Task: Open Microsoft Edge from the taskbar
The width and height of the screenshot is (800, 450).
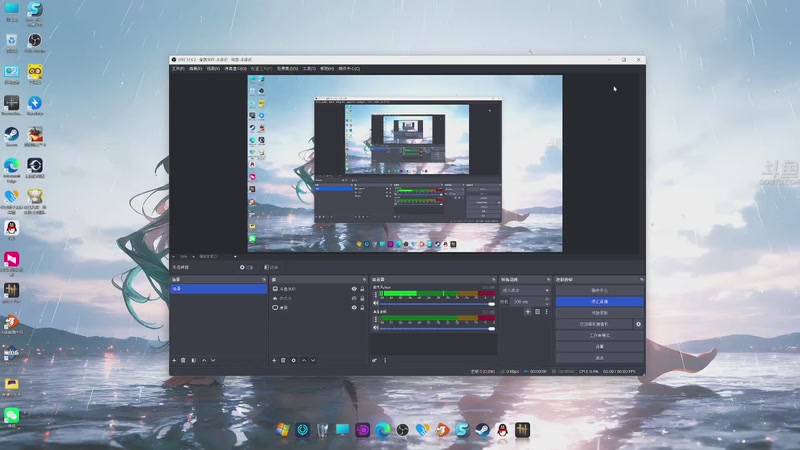Action: point(383,430)
